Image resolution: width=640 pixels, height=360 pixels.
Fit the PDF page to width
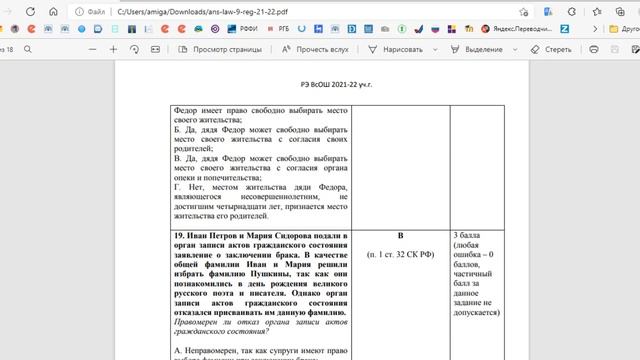click(x=156, y=49)
